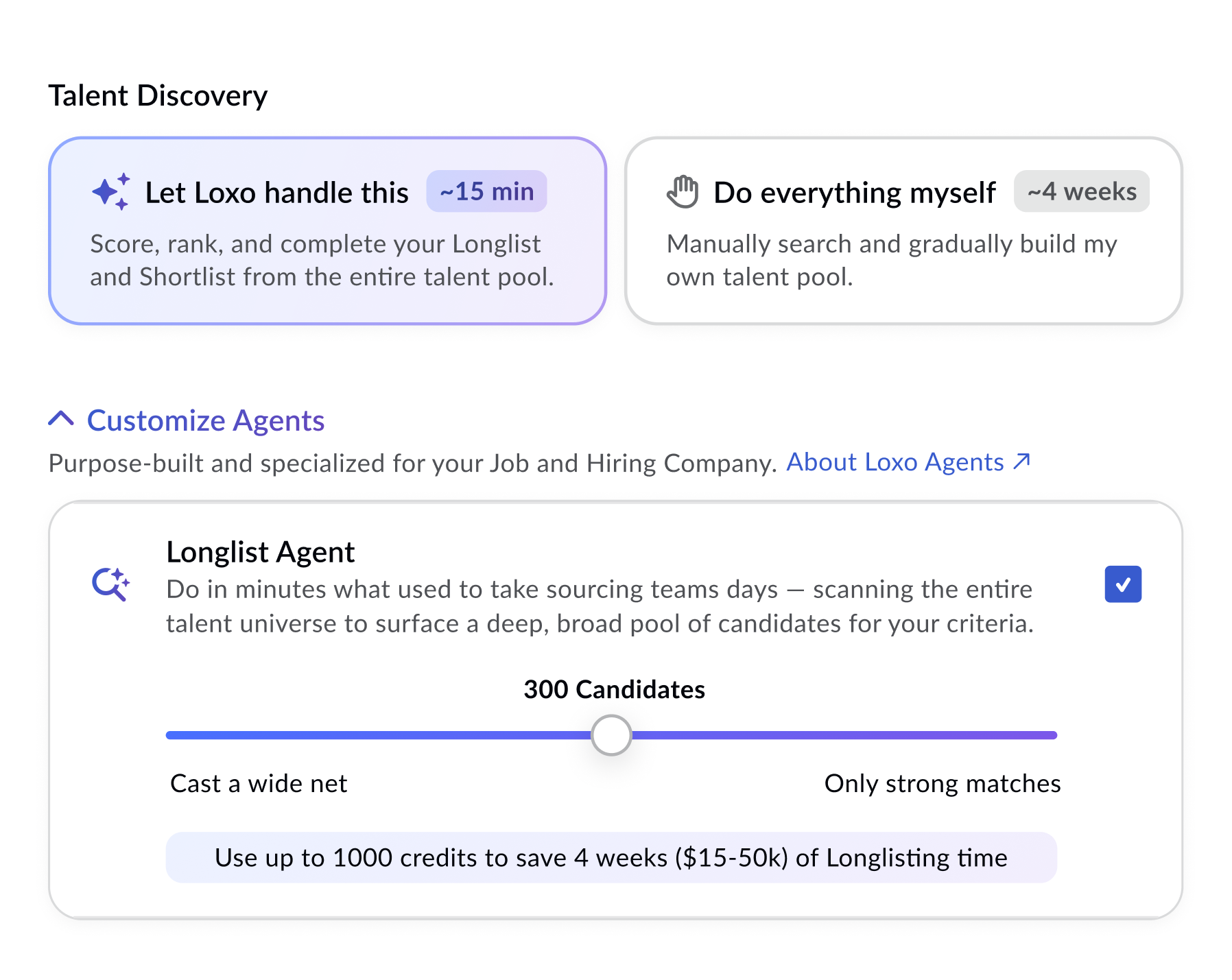Uncheck the Longlist Agent checkbox

[x=1123, y=584]
